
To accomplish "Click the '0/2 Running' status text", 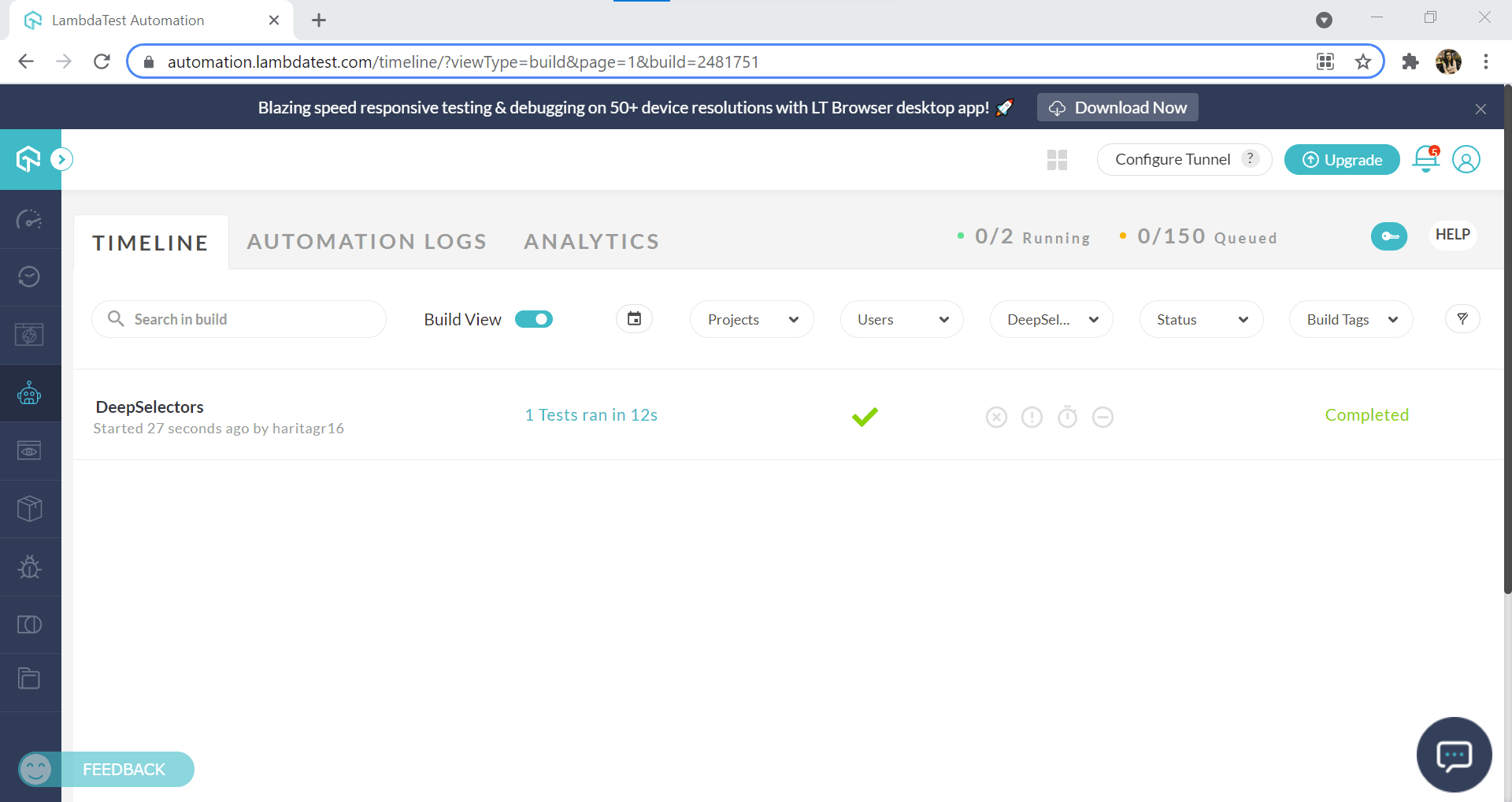I will click(1032, 236).
